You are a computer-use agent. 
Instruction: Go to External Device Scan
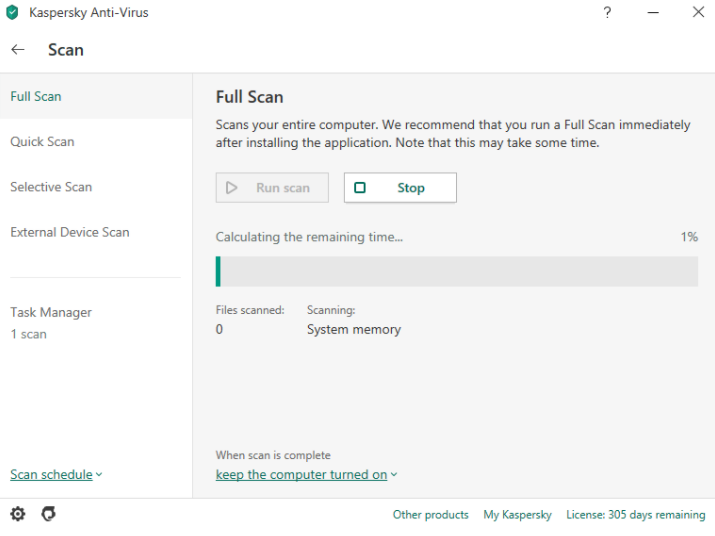(70, 232)
